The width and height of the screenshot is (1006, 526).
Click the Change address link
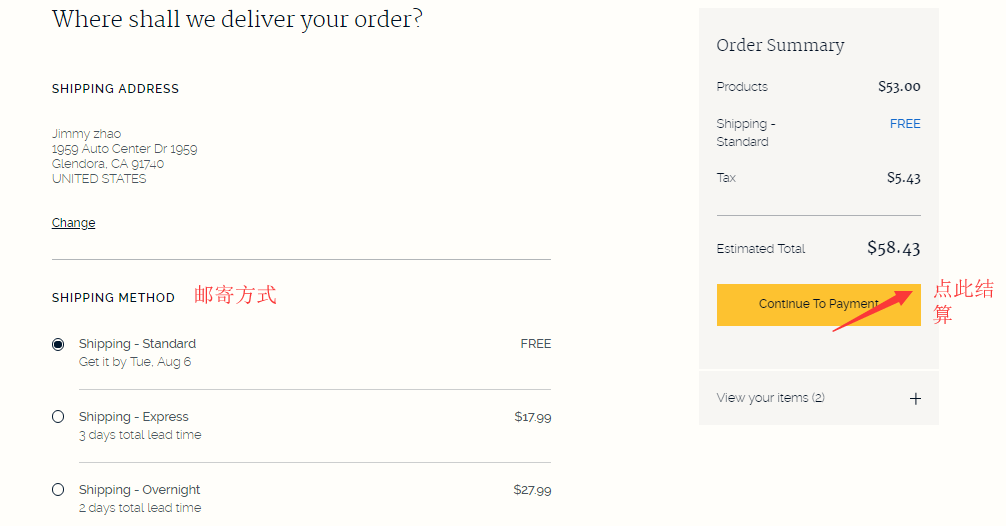73,223
